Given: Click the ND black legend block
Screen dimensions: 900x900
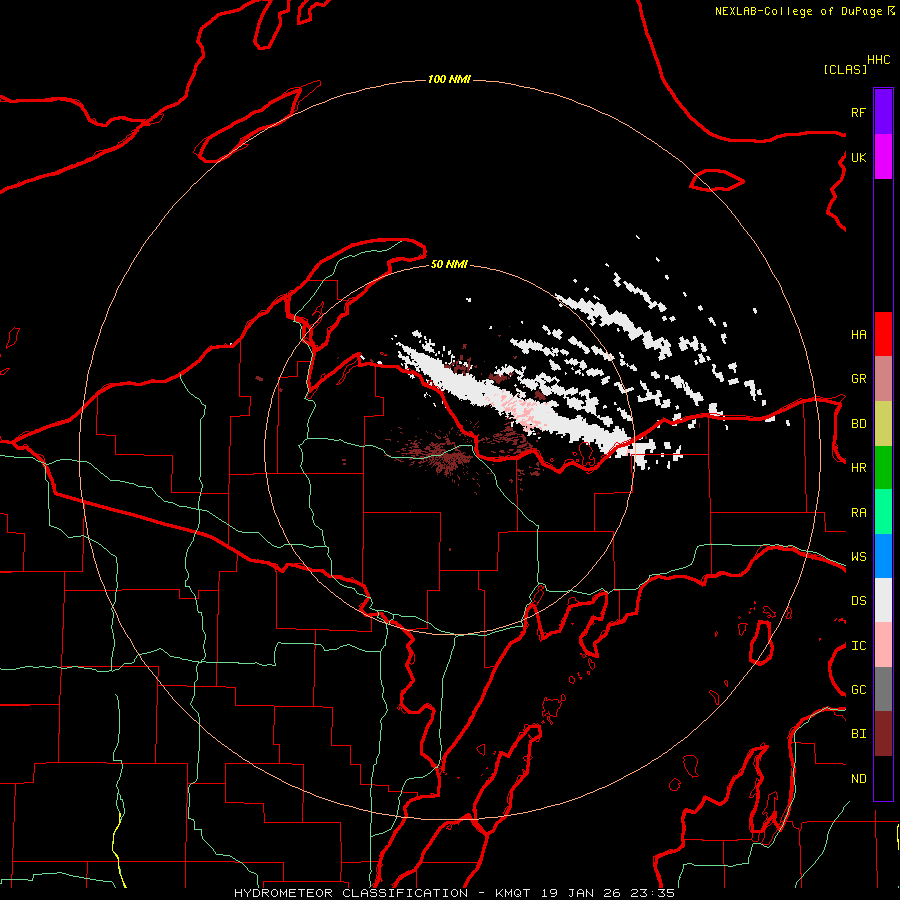Looking at the screenshot, I should click(x=883, y=778).
